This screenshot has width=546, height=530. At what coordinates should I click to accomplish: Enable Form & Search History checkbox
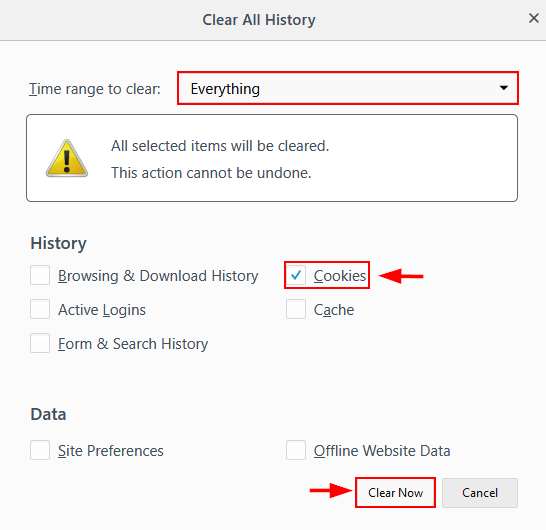pyautogui.click(x=40, y=343)
